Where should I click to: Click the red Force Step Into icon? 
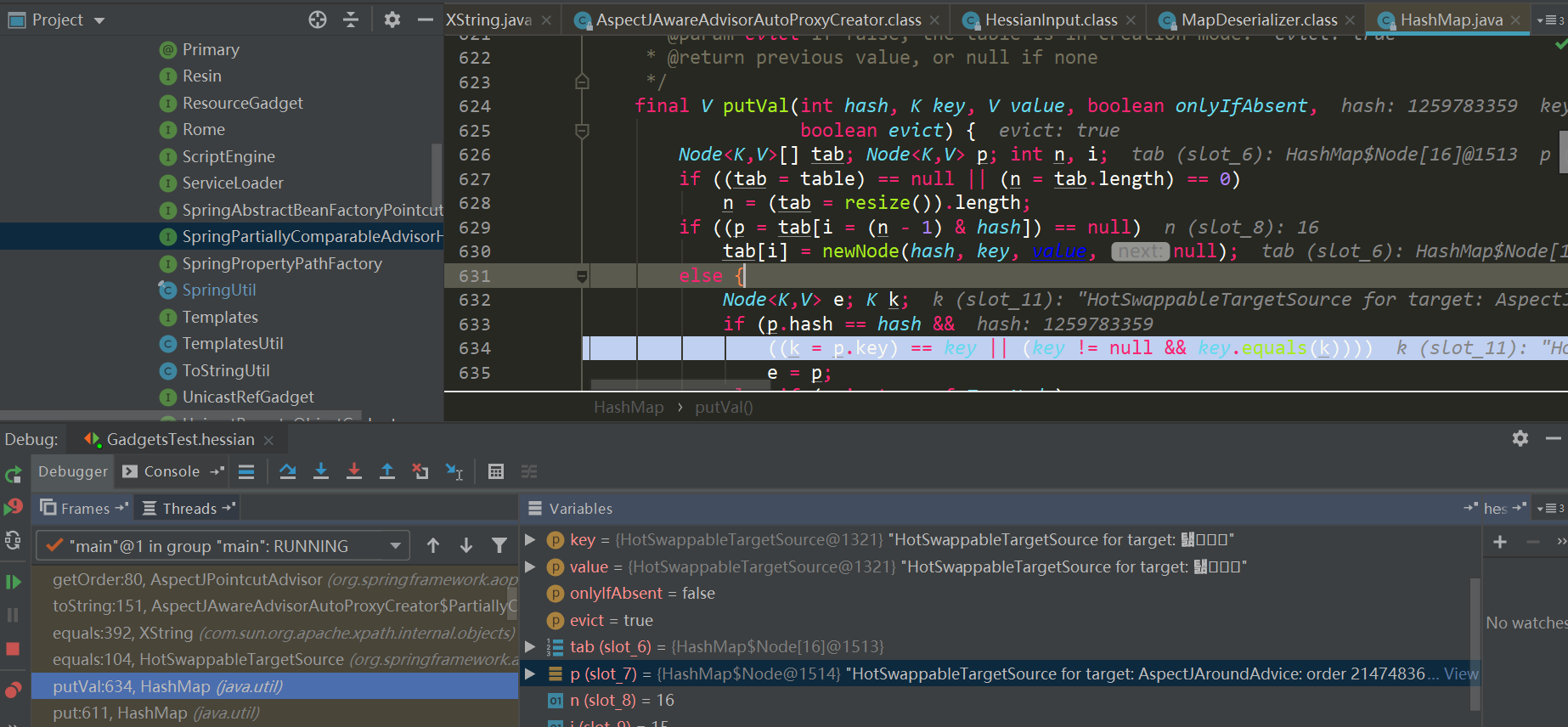[x=354, y=471]
